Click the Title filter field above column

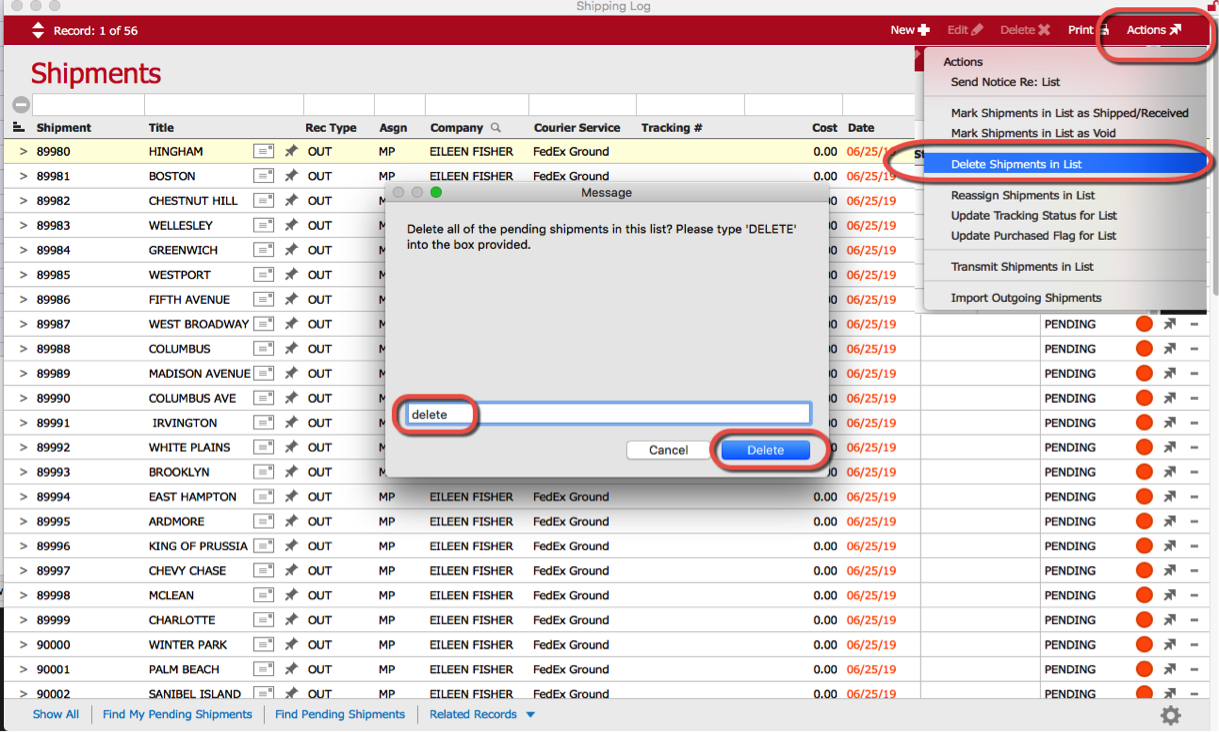[x=224, y=104]
